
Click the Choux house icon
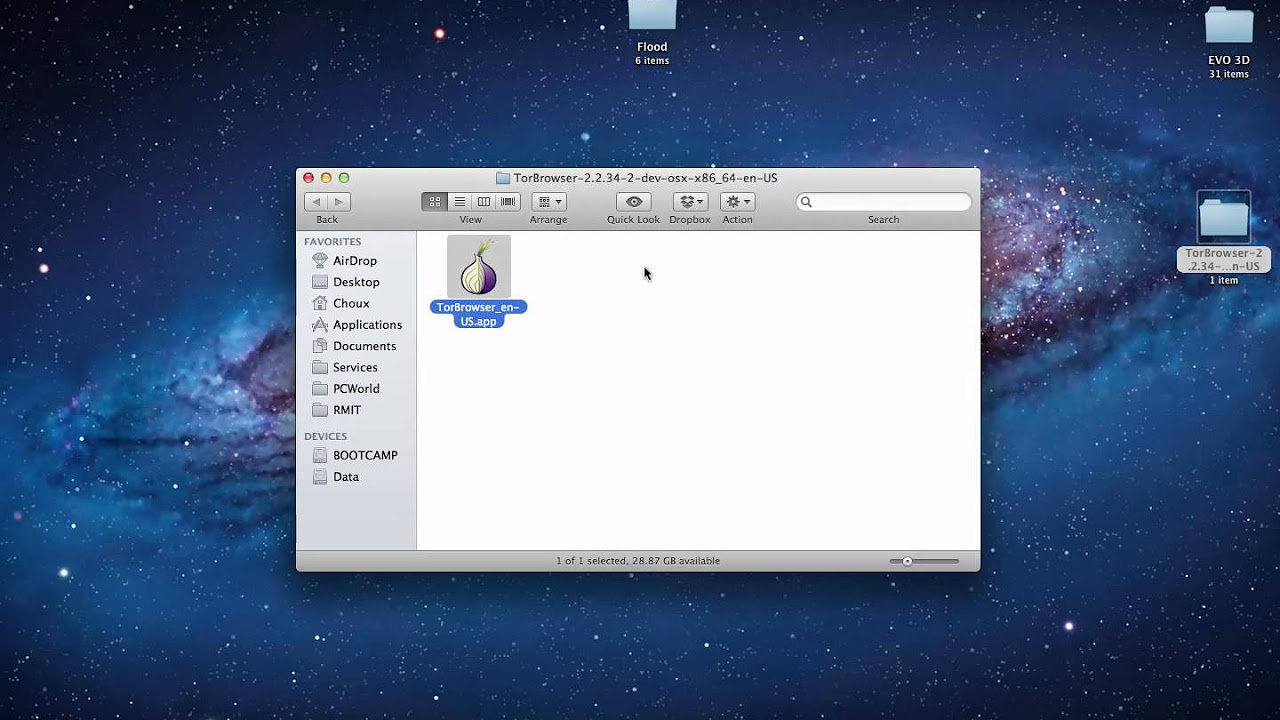point(320,303)
